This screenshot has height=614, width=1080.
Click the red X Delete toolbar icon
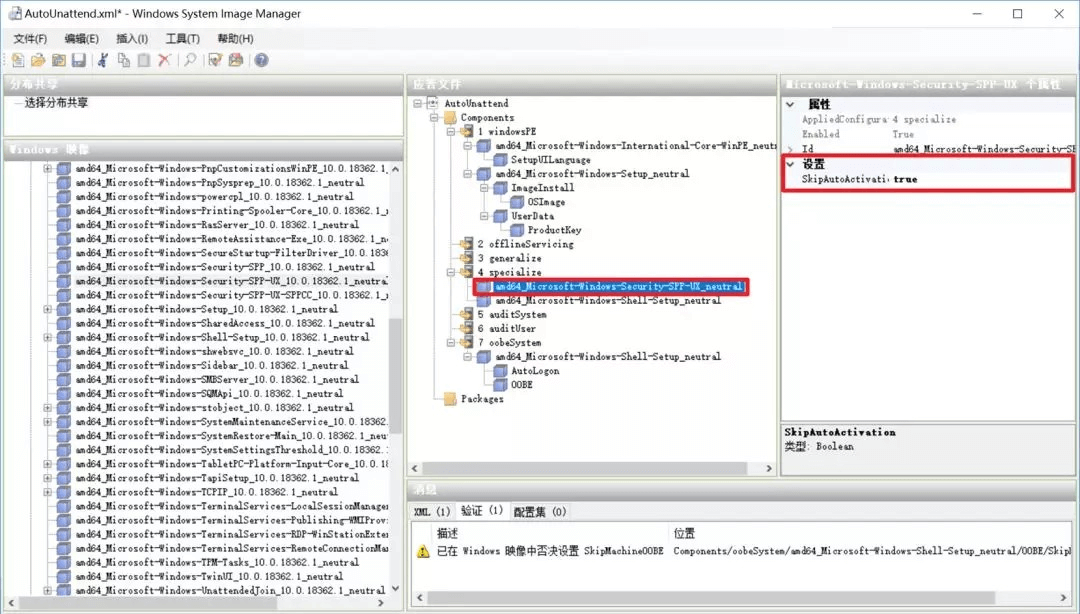click(164, 61)
